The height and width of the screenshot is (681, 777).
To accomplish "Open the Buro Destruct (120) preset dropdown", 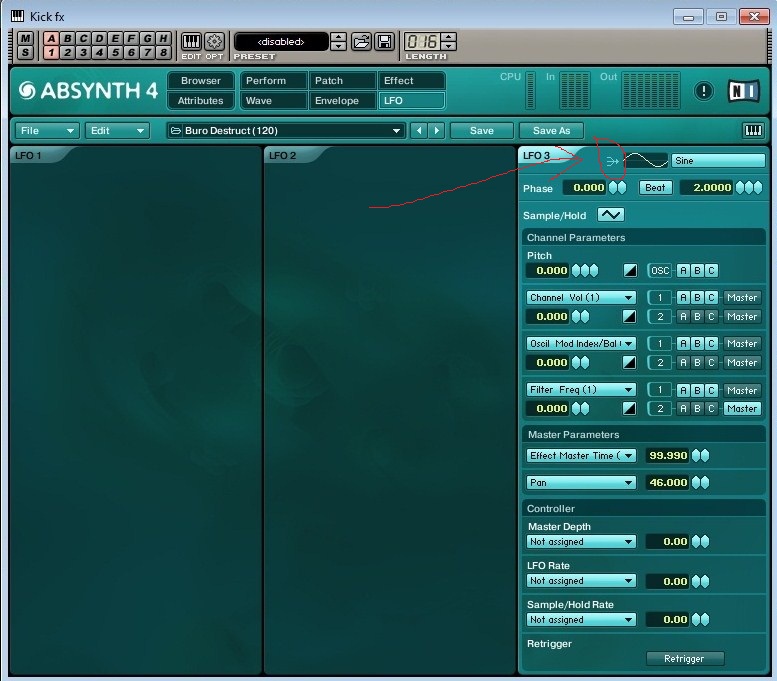I will (286, 130).
